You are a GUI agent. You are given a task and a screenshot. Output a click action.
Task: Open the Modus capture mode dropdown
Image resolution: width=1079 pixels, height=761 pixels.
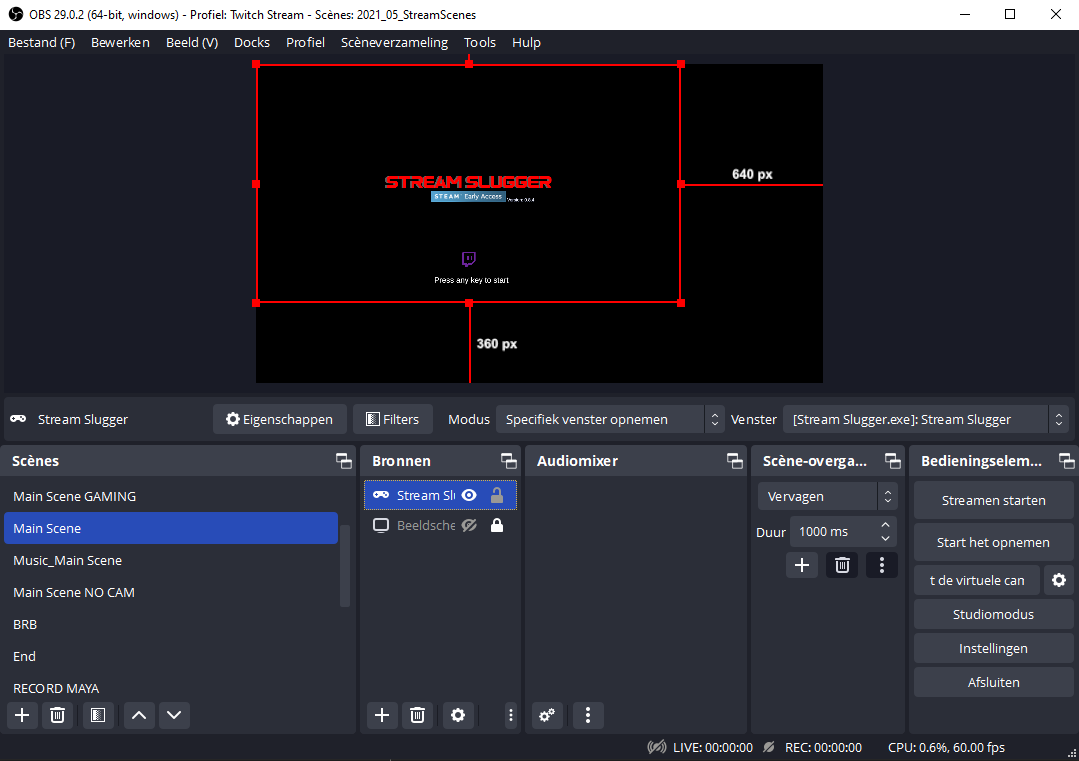[608, 419]
